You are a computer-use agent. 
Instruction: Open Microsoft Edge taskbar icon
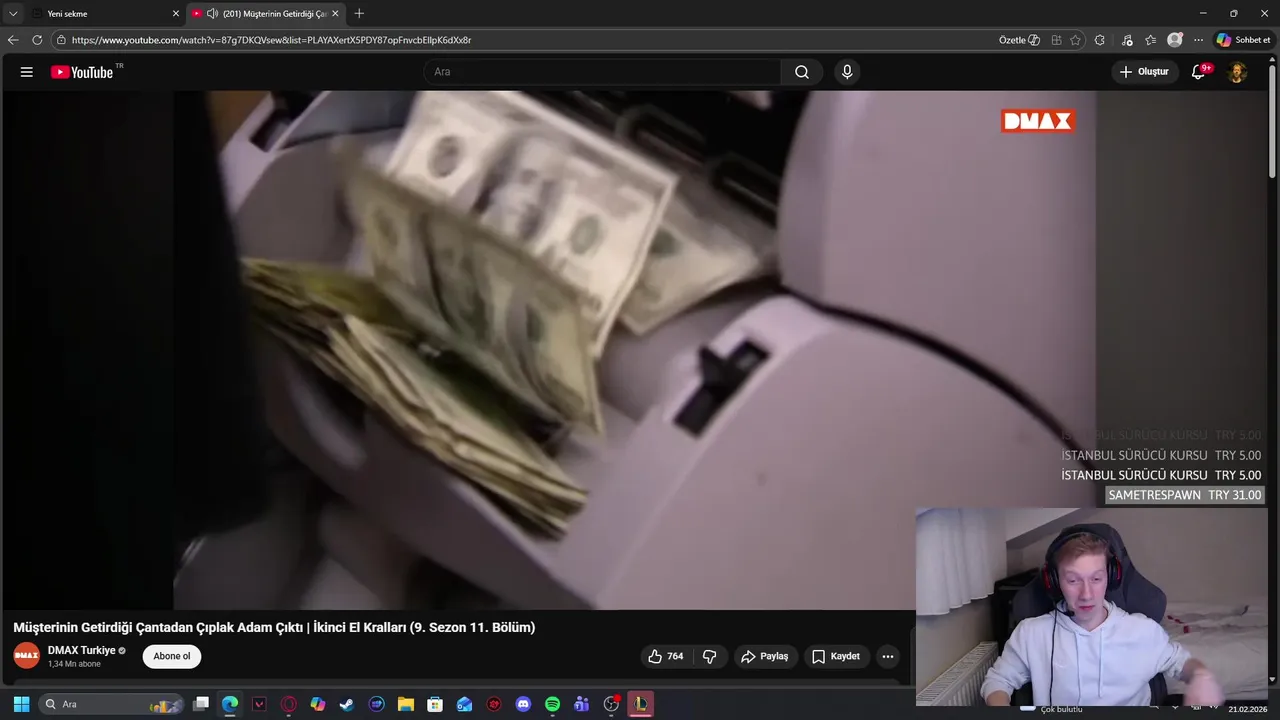click(230, 704)
